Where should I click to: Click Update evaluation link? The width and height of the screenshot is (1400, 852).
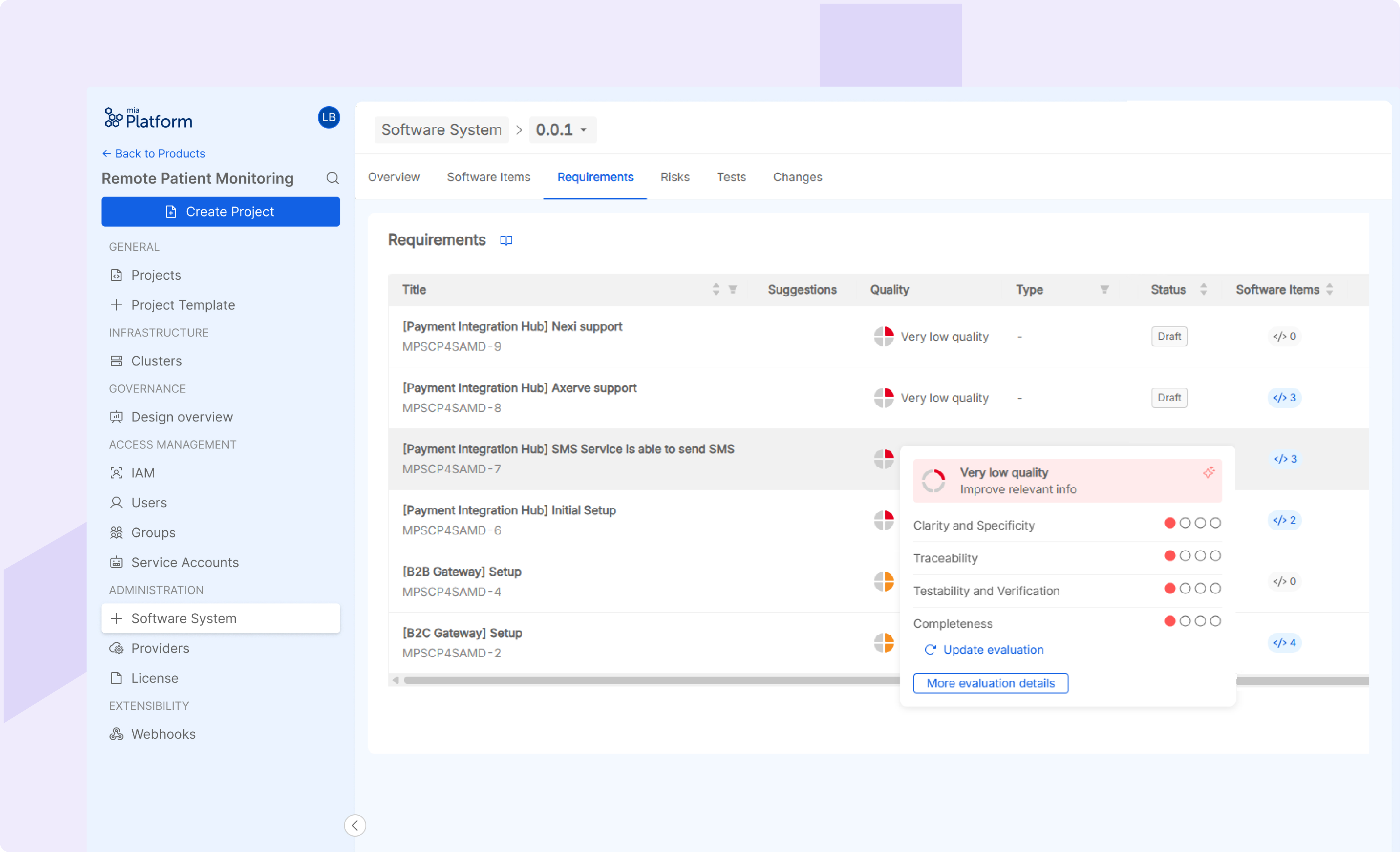(x=985, y=650)
